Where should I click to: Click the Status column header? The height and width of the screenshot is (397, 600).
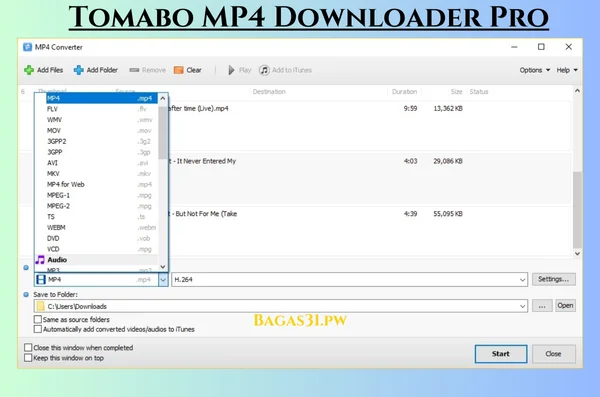(x=479, y=91)
